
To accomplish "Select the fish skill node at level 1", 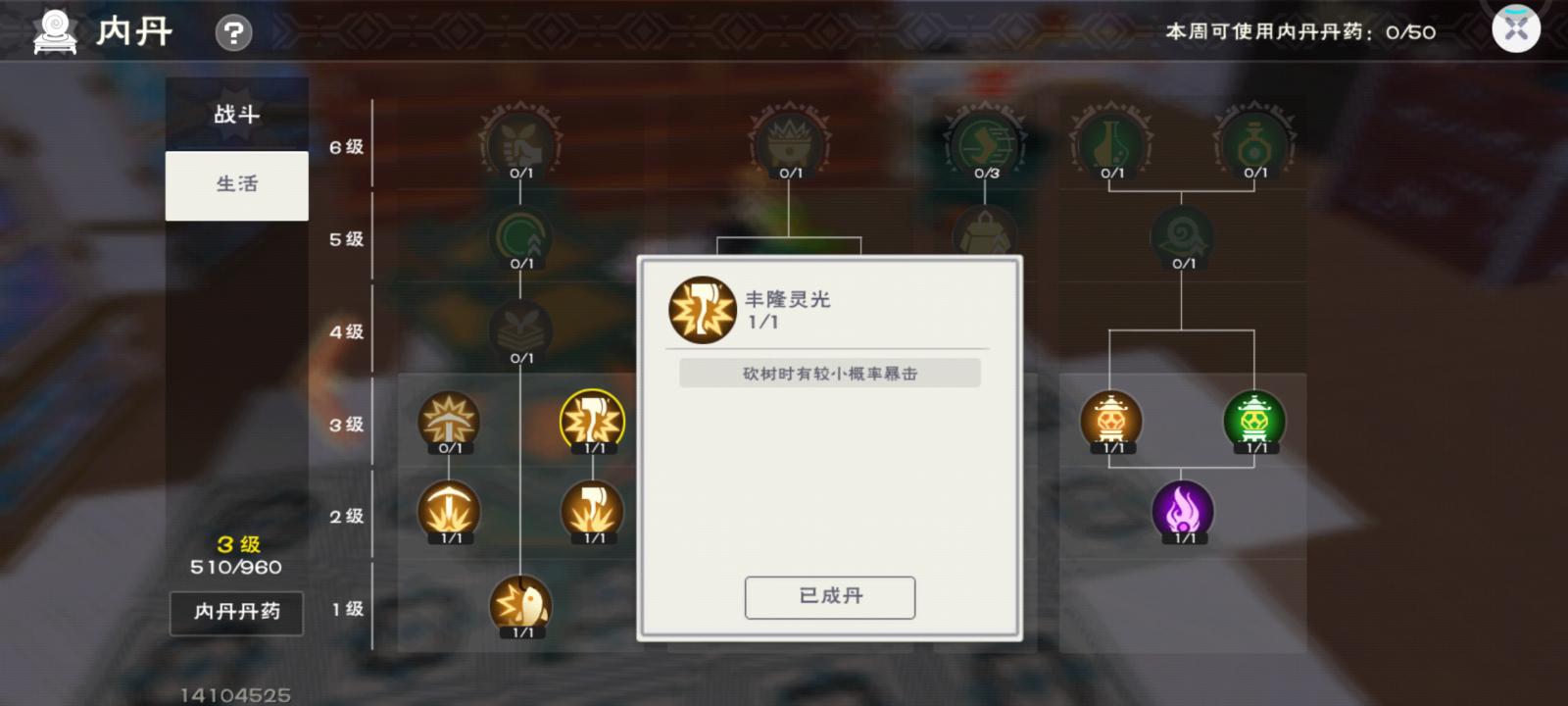I will click(520, 605).
